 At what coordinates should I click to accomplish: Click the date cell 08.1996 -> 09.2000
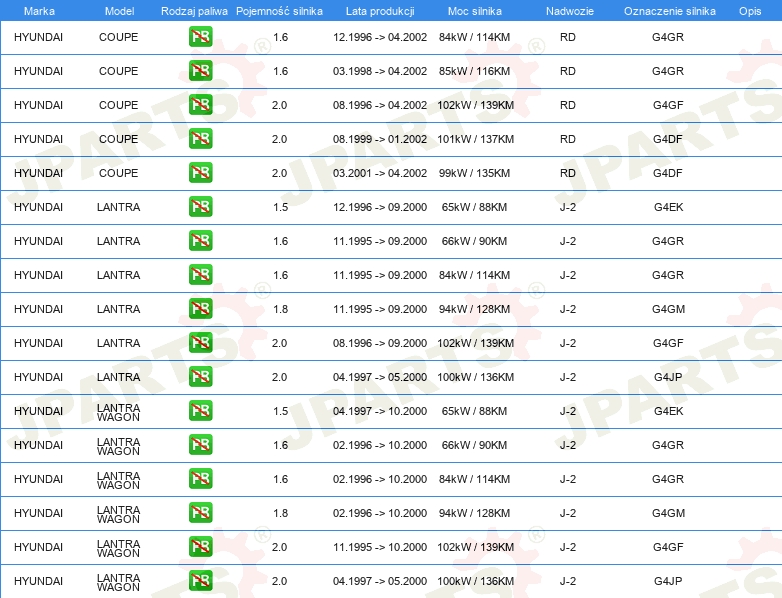tap(380, 343)
